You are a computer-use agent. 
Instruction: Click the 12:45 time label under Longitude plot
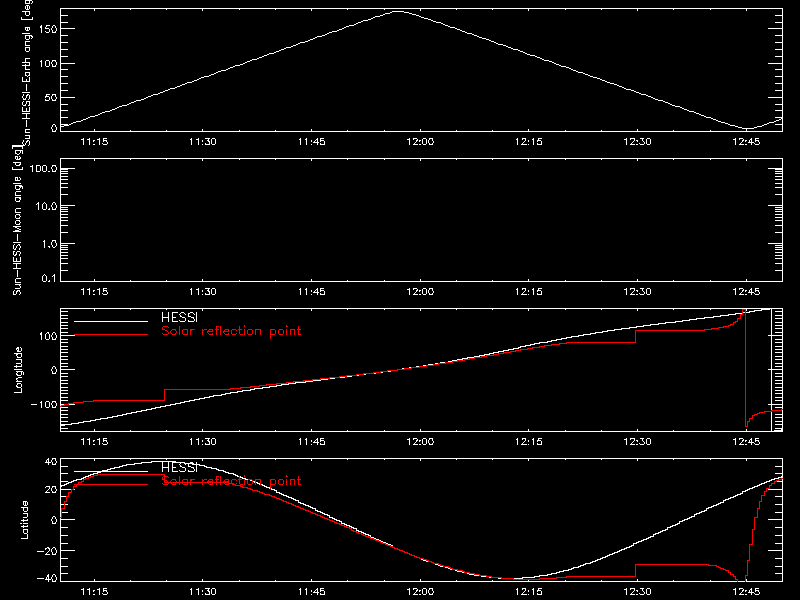(x=746, y=441)
